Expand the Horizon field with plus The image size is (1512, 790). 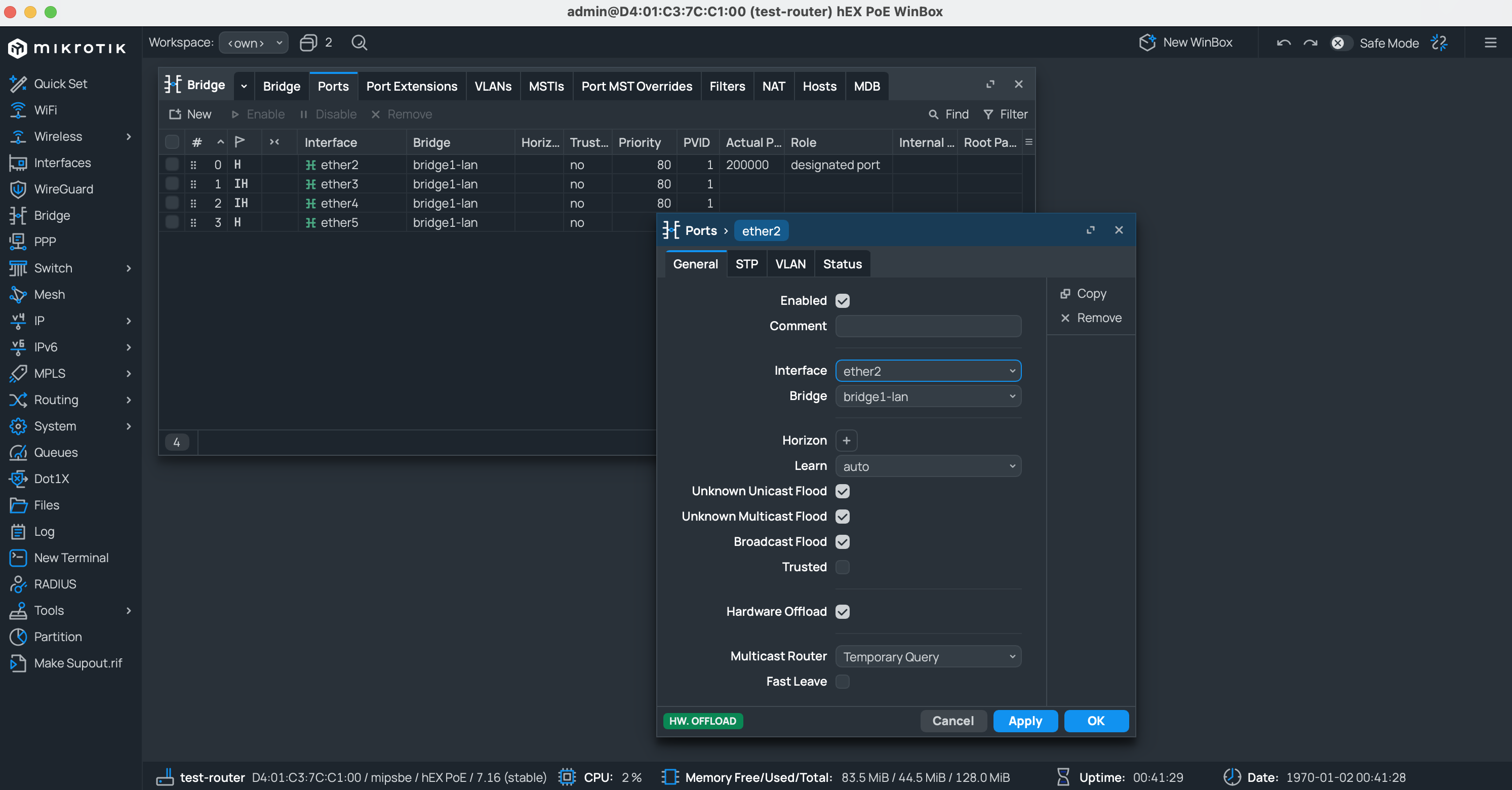coord(847,440)
